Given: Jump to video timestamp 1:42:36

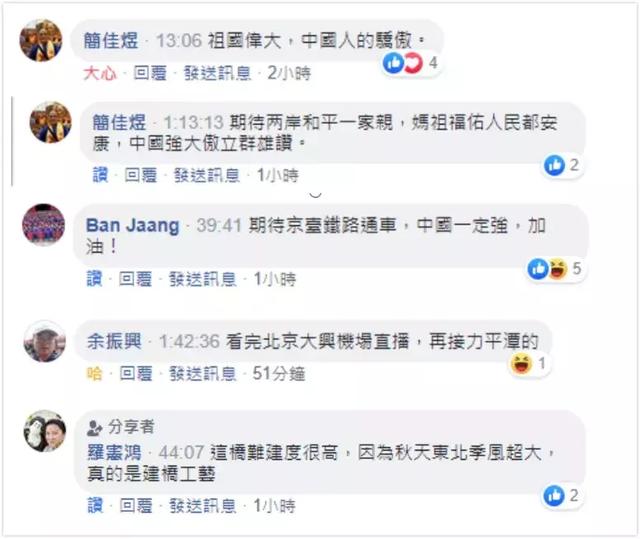Looking at the screenshot, I should coord(189,342).
